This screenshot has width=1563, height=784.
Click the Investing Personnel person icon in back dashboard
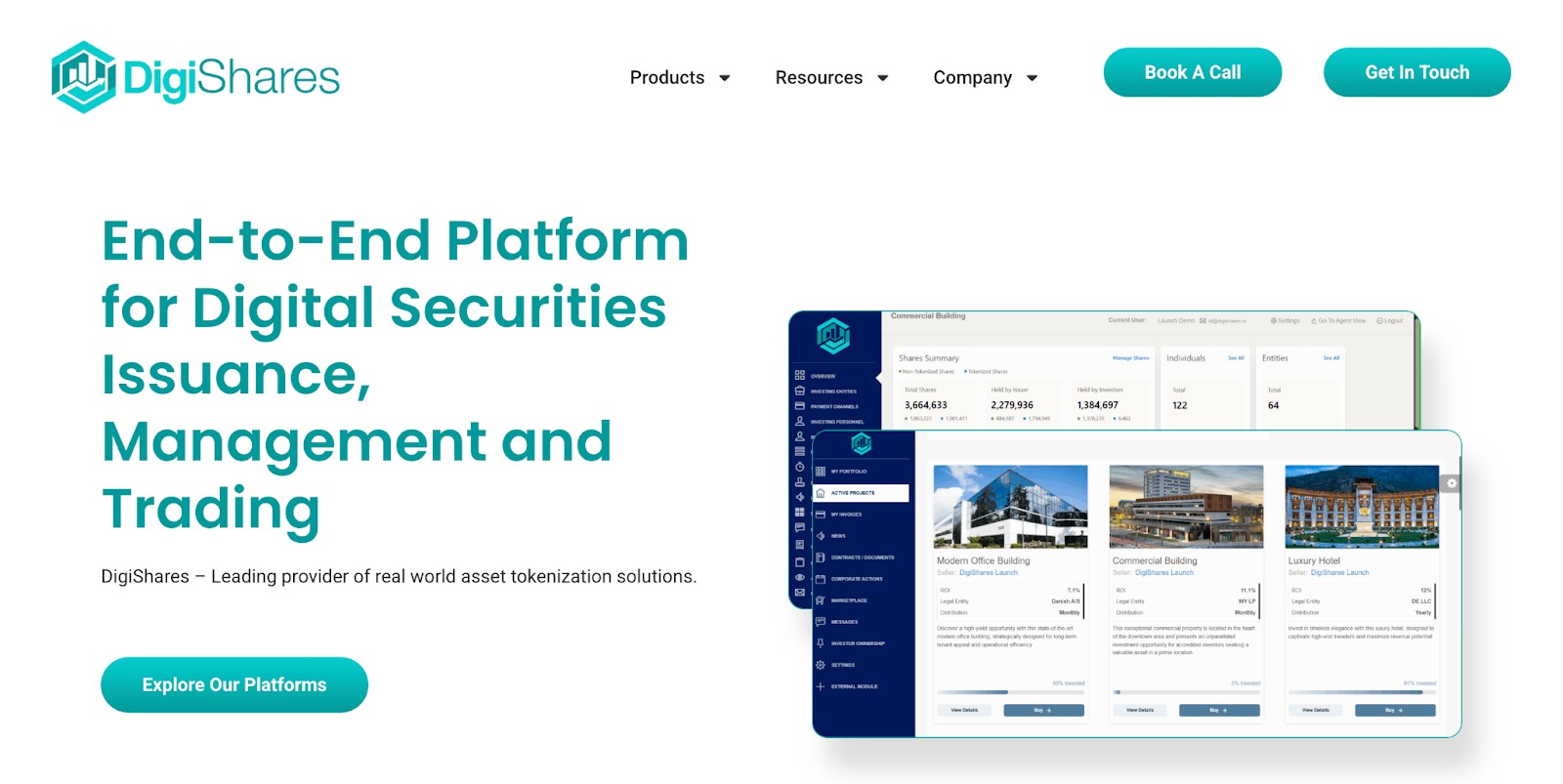click(x=800, y=421)
